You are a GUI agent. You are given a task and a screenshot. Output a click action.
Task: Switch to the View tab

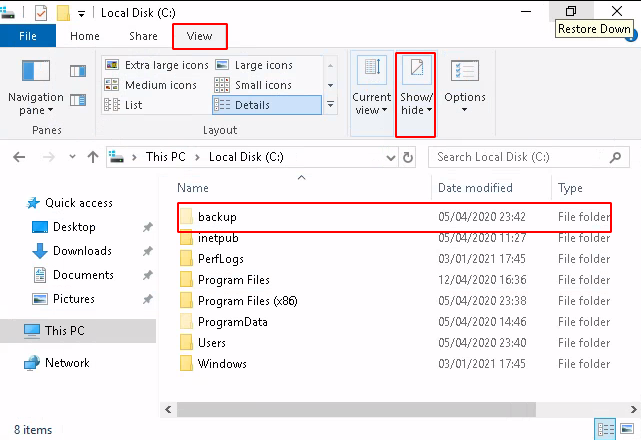point(199,36)
